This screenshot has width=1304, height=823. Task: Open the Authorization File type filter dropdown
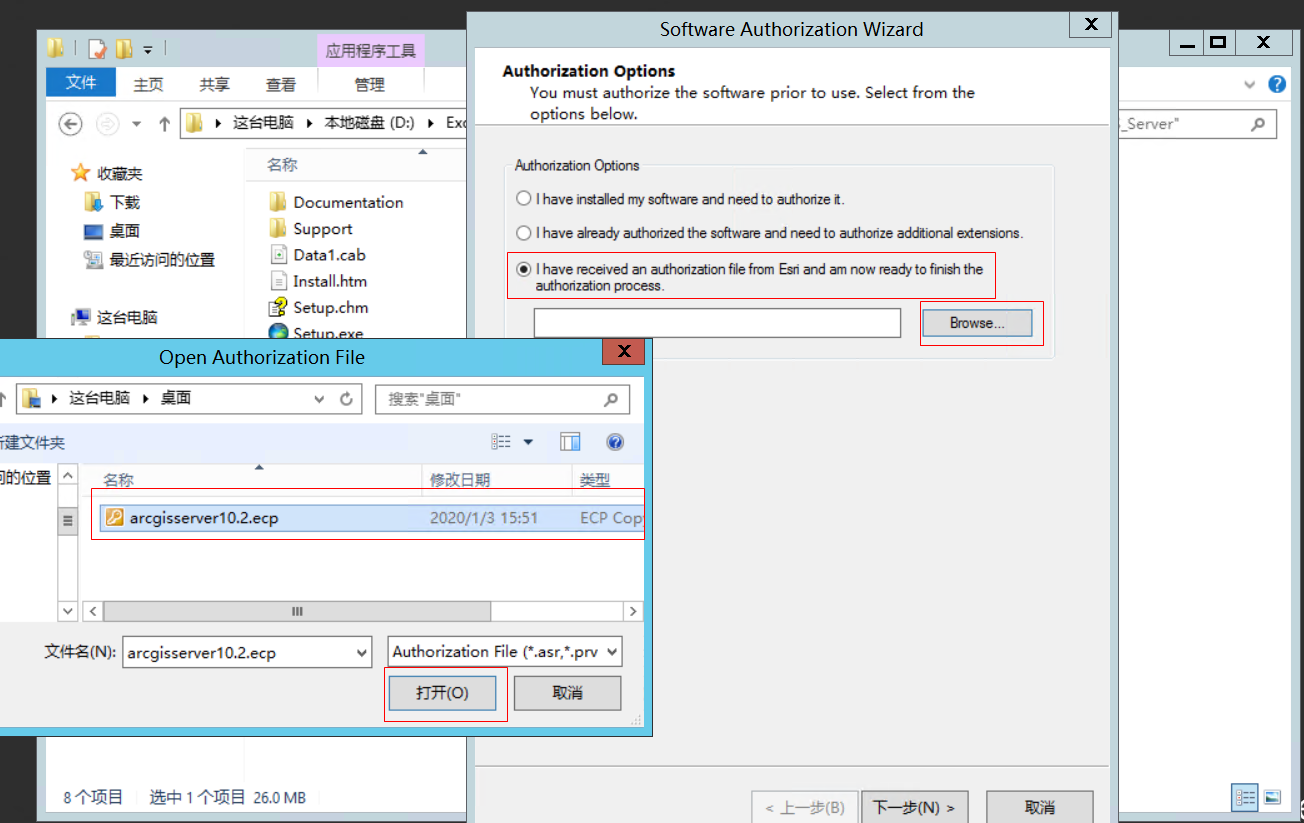(611, 653)
